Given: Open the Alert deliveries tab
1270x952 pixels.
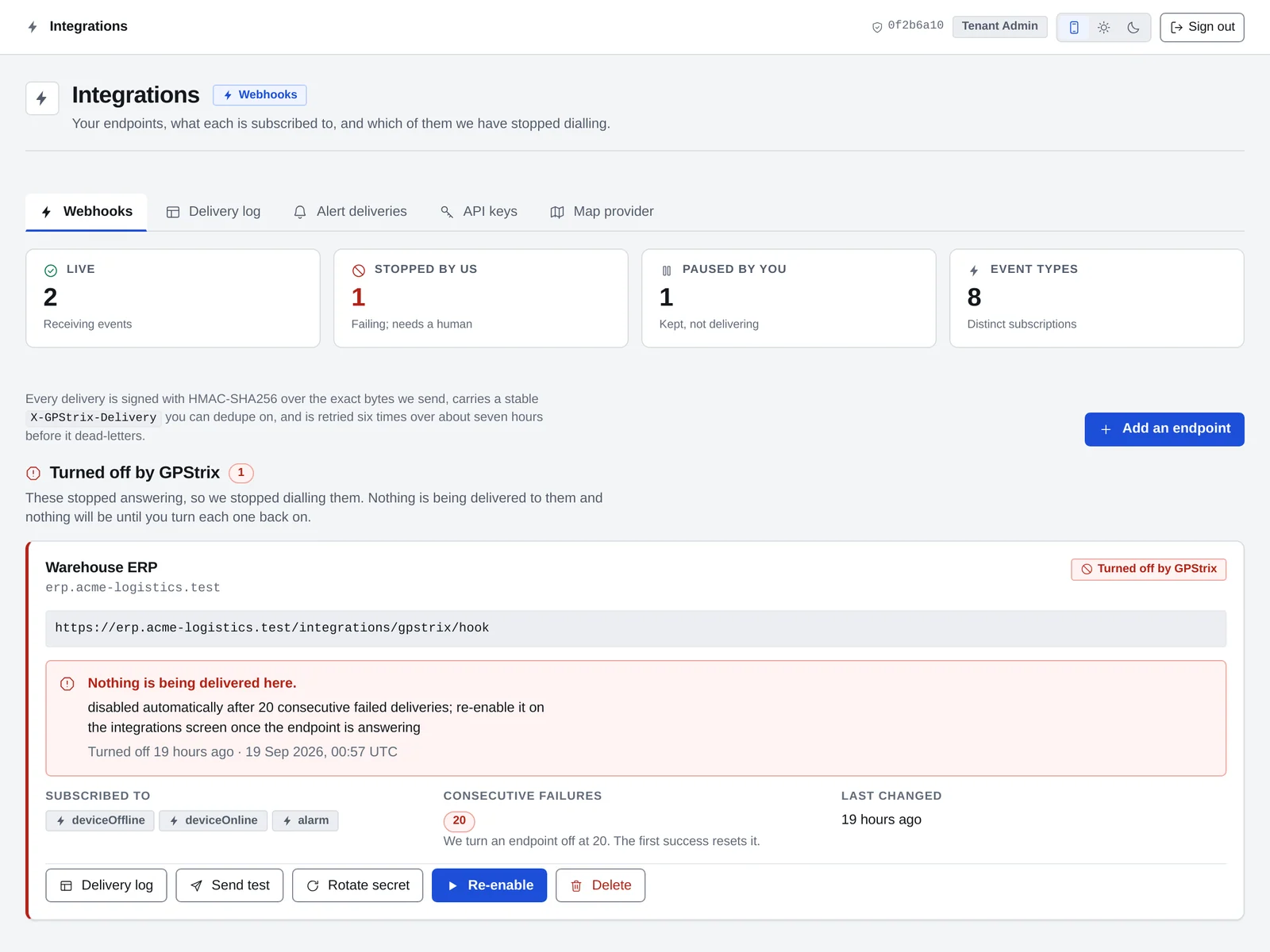Looking at the screenshot, I should (350, 212).
